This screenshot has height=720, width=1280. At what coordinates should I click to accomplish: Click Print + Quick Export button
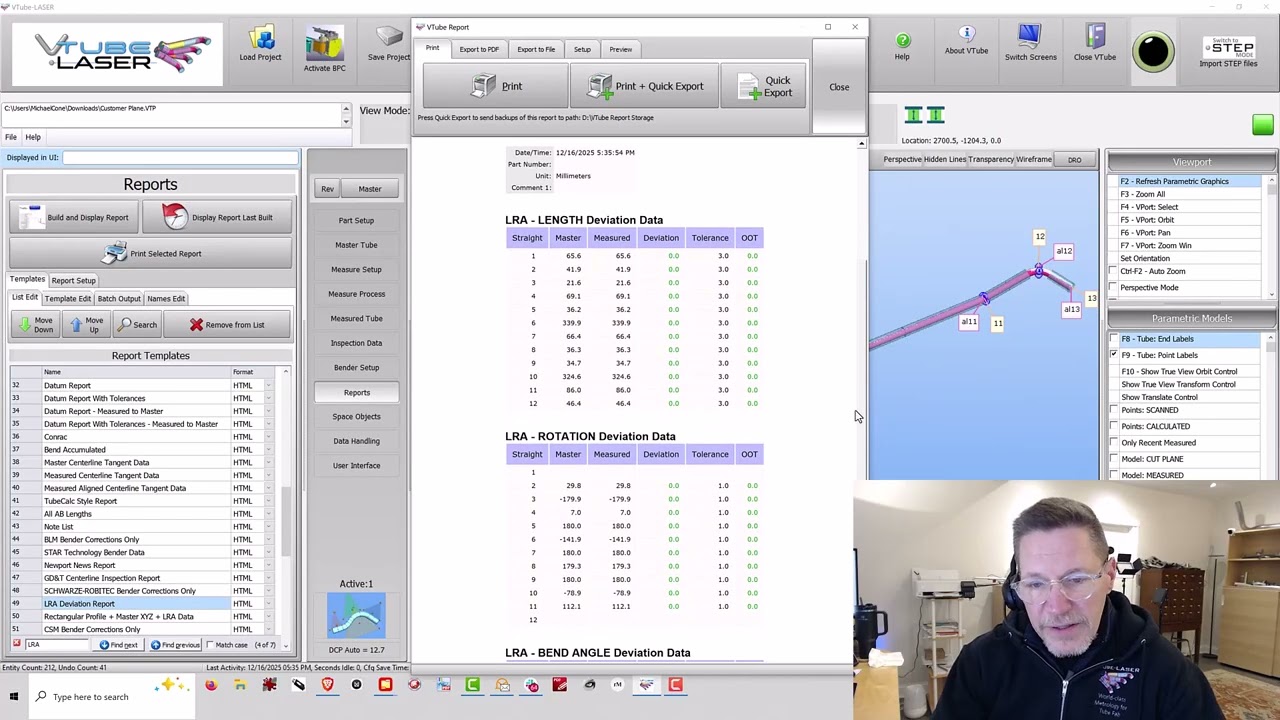(645, 87)
